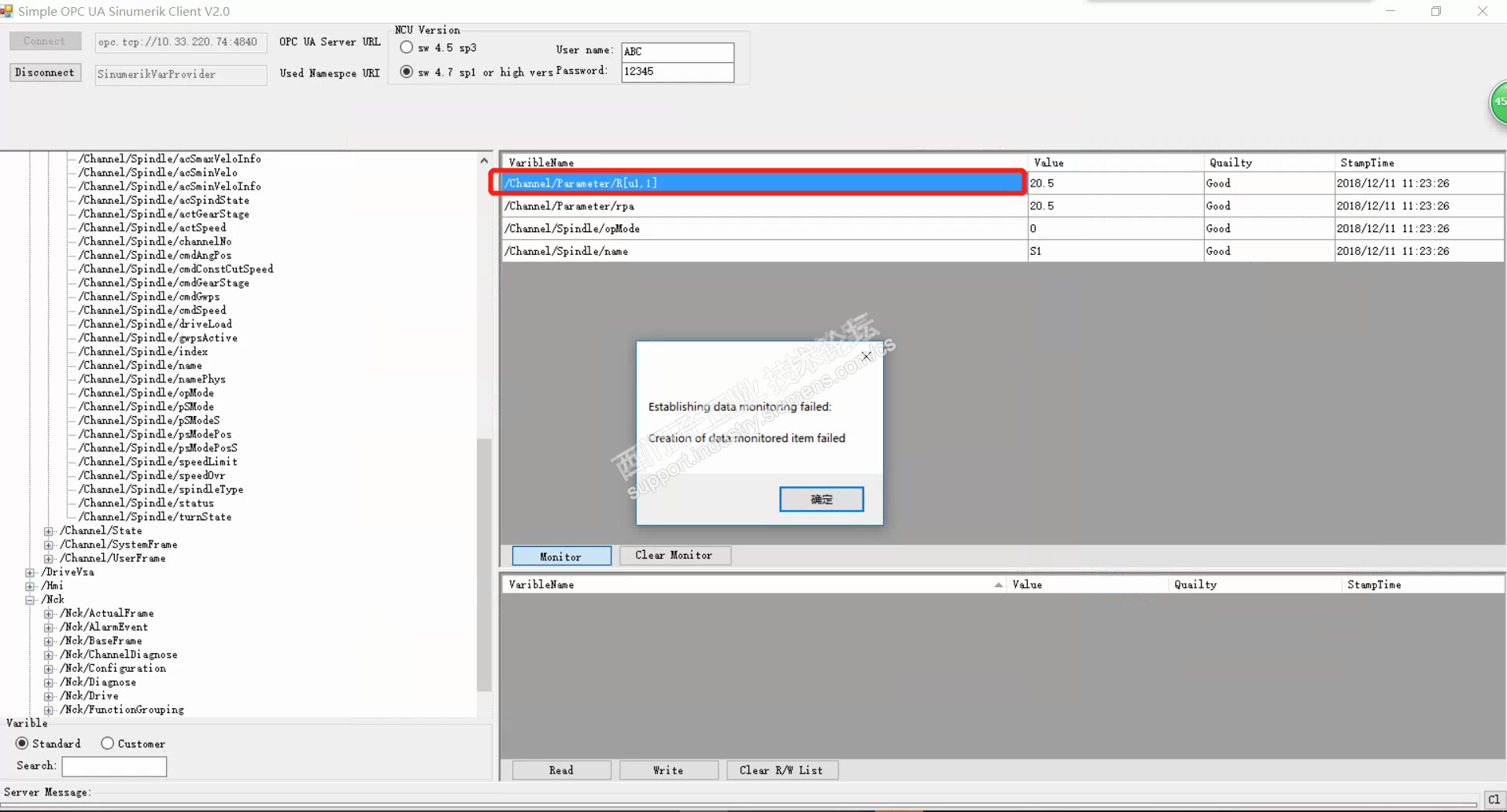The width and height of the screenshot is (1507, 812).
Task: Expand the /Nck/ActualFrame node
Action: click(x=49, y=614)
